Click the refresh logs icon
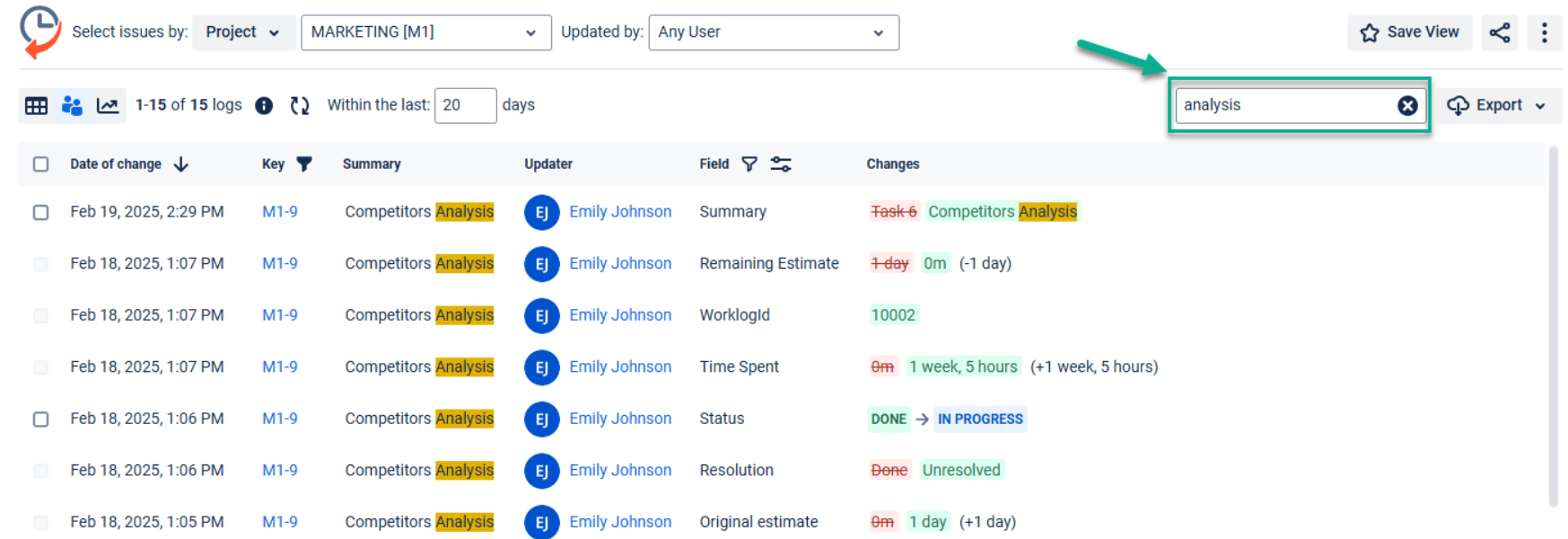Screen dimensions: 1568x539 (x=300, y=106)
